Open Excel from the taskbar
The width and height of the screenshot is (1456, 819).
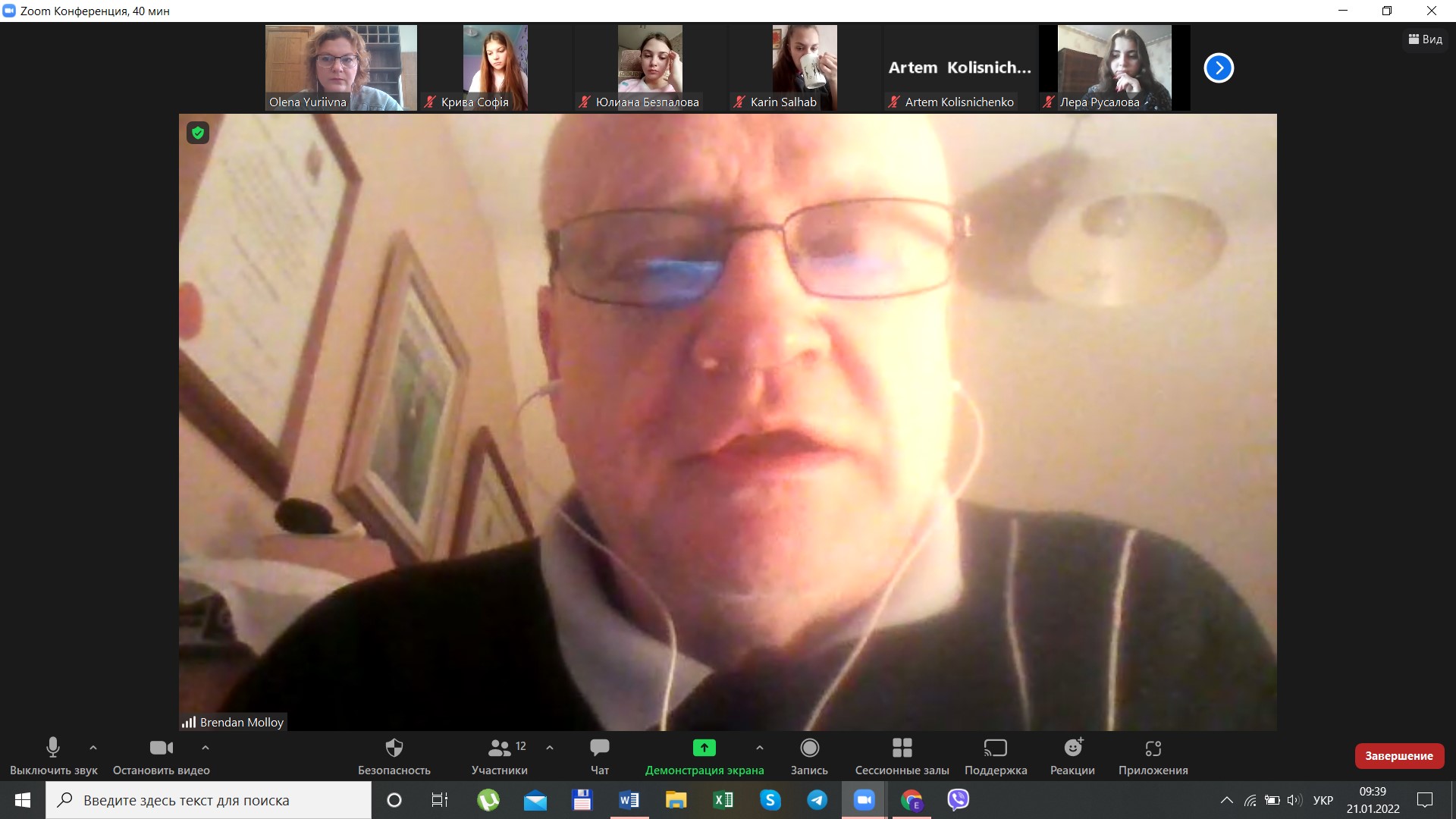tap(723, 800)
